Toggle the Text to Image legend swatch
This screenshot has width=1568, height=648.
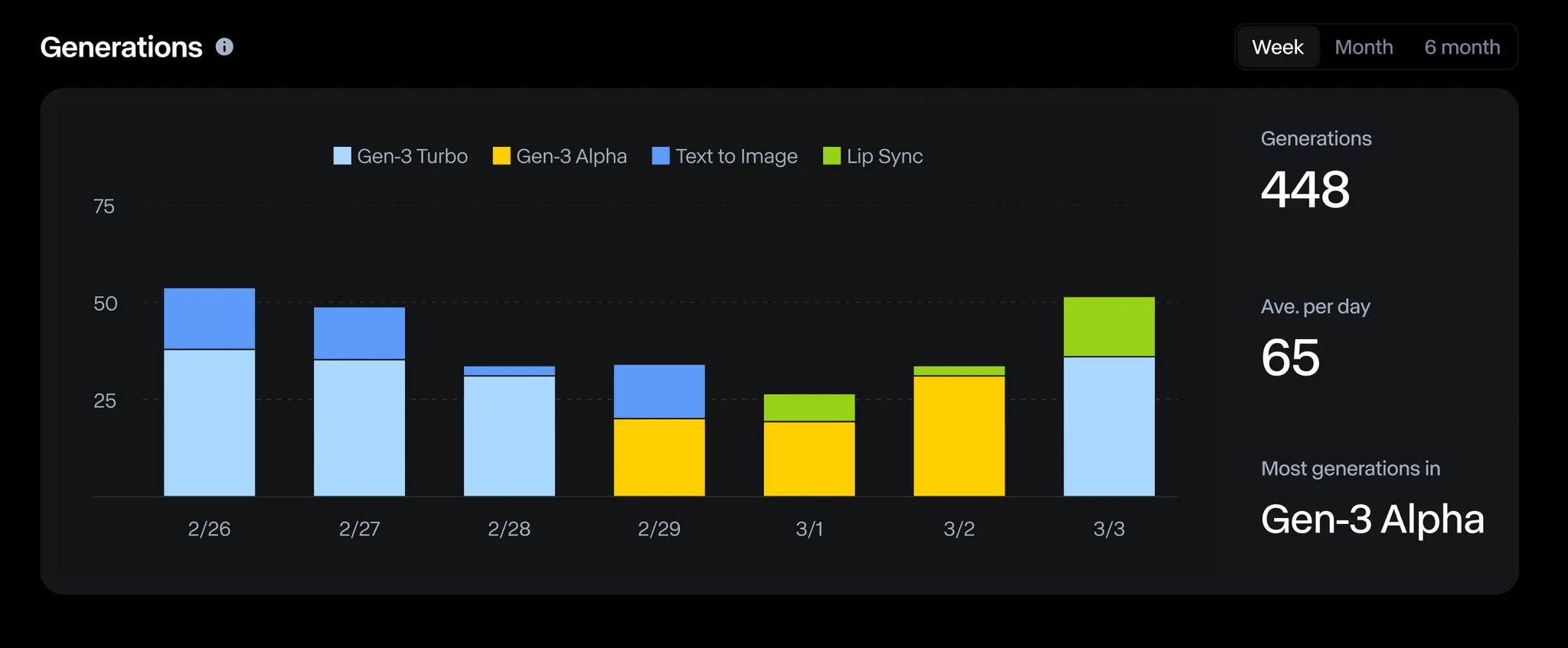click(661, 156)
